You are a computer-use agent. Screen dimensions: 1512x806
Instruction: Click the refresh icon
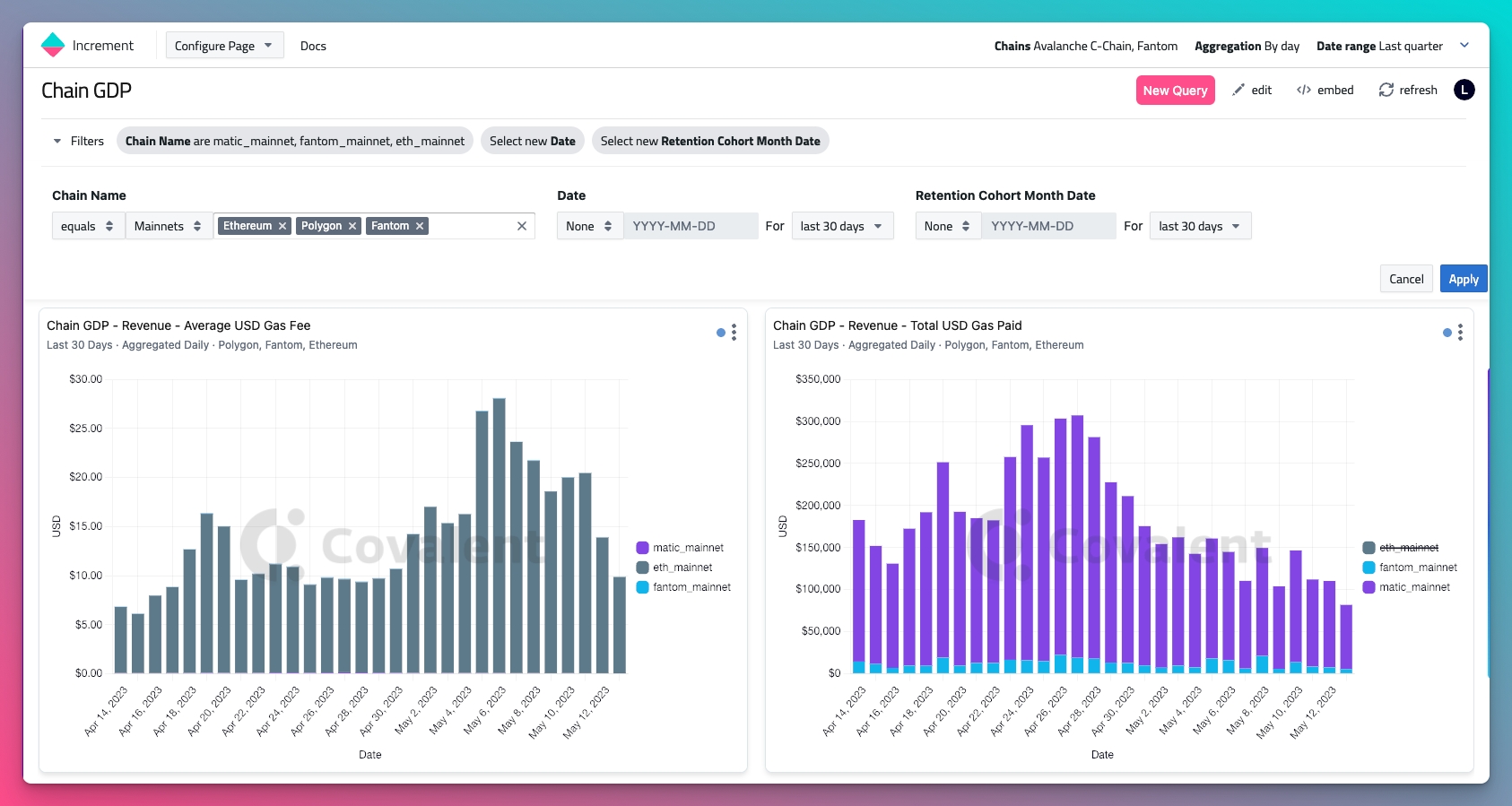(1386, 90)
